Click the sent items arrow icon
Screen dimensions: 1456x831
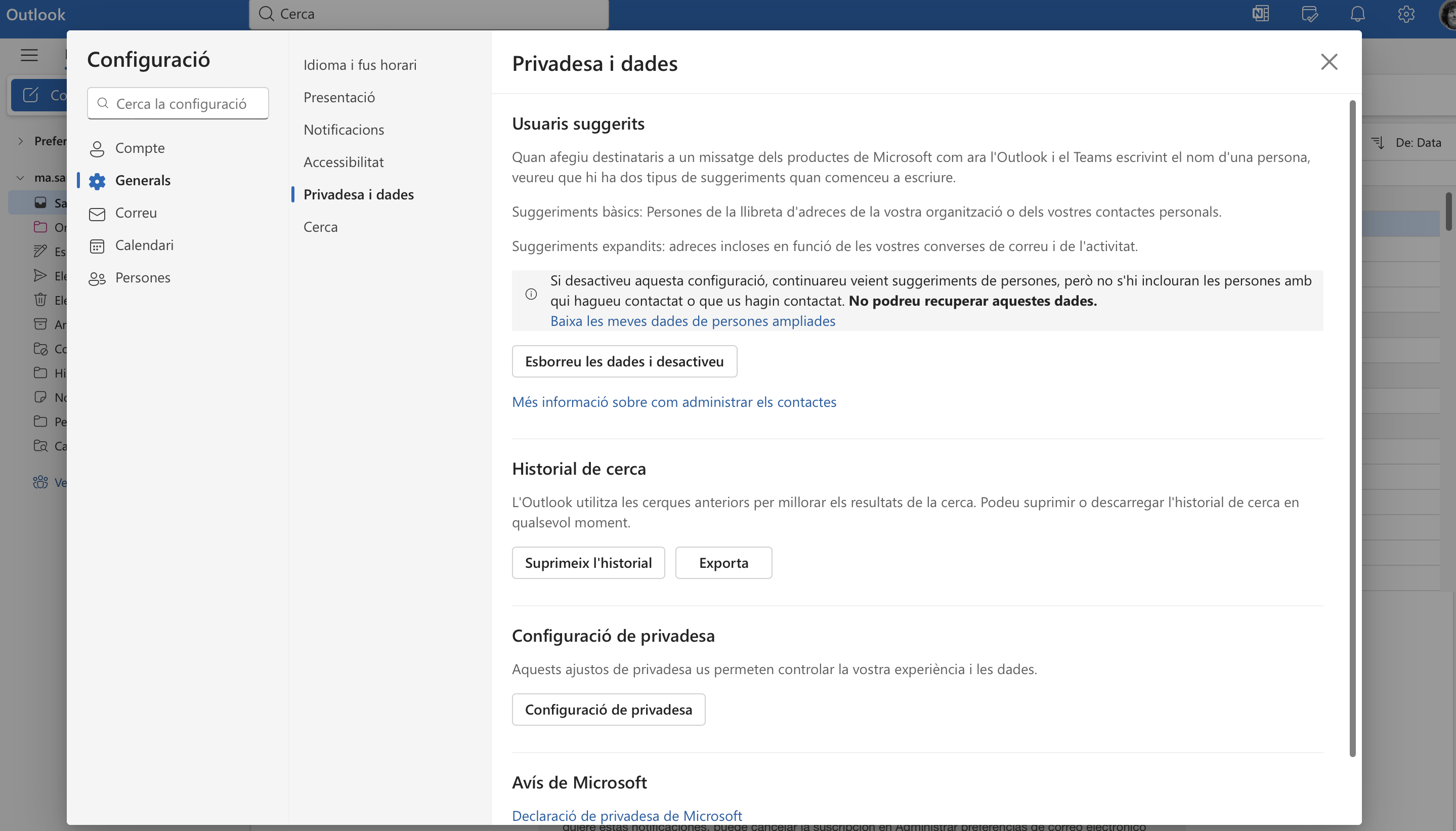pyautogui.click(x=40, y=276)
